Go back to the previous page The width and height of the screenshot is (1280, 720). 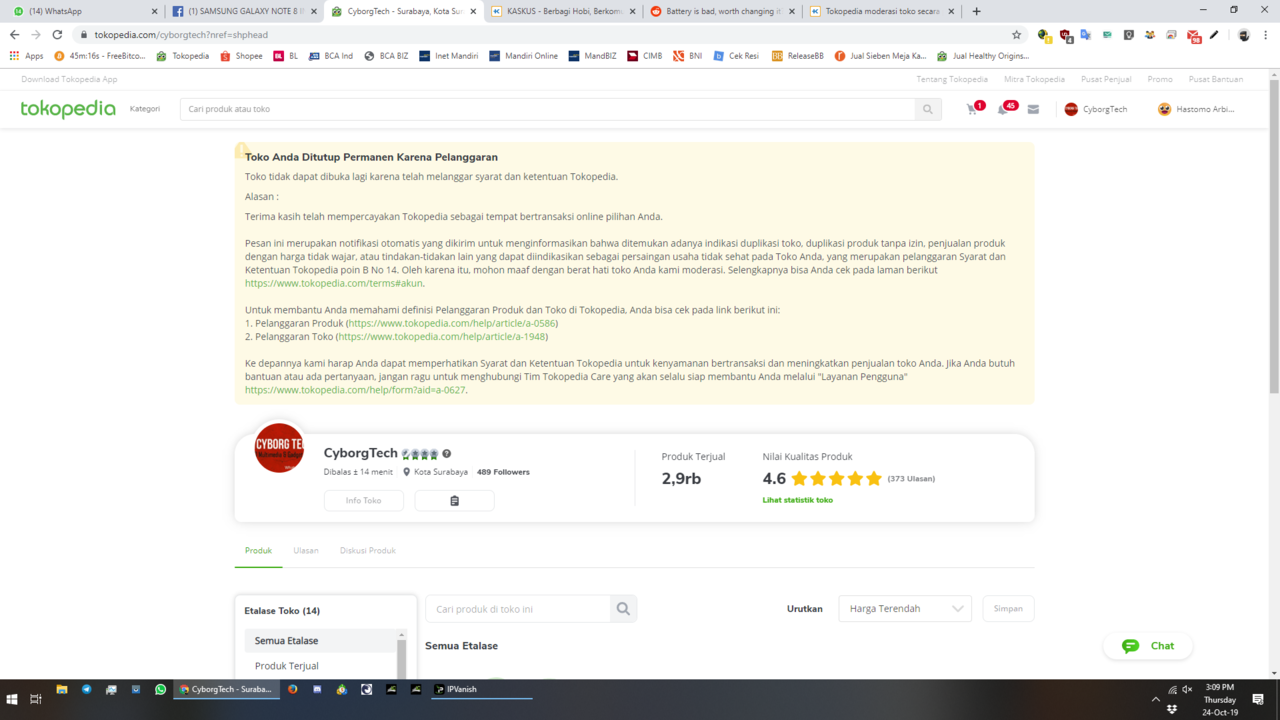tap(14, 35)
